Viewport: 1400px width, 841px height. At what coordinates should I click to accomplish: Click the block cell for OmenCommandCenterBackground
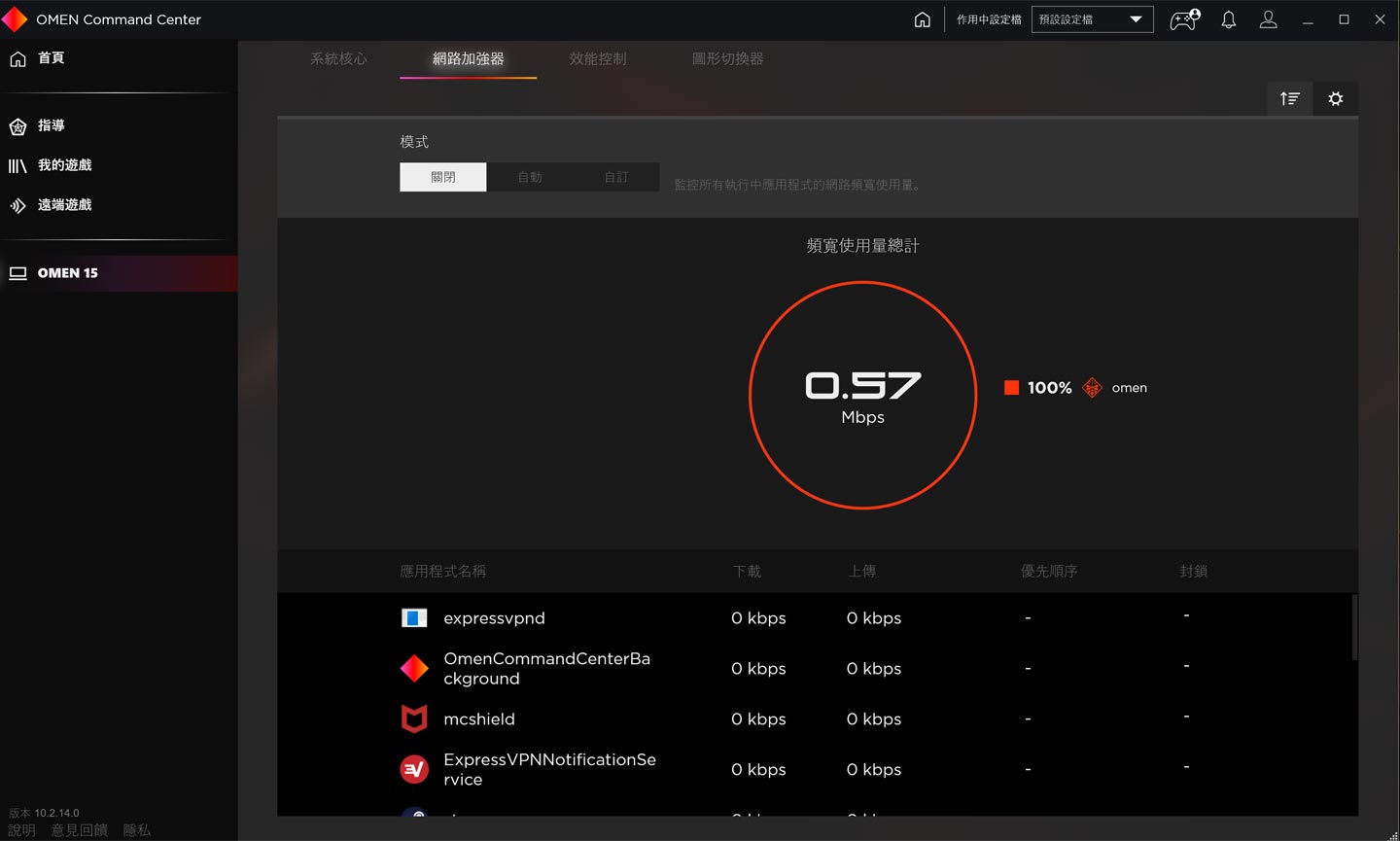point(1186,667)
